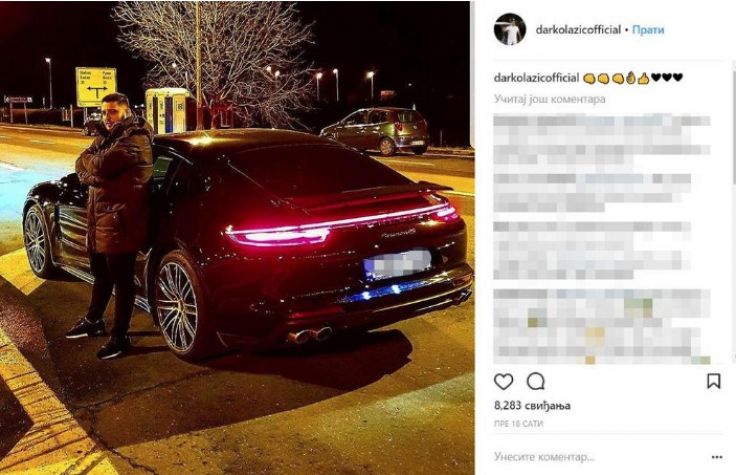View the 8,283 свиђања likes list

[532, 406]
